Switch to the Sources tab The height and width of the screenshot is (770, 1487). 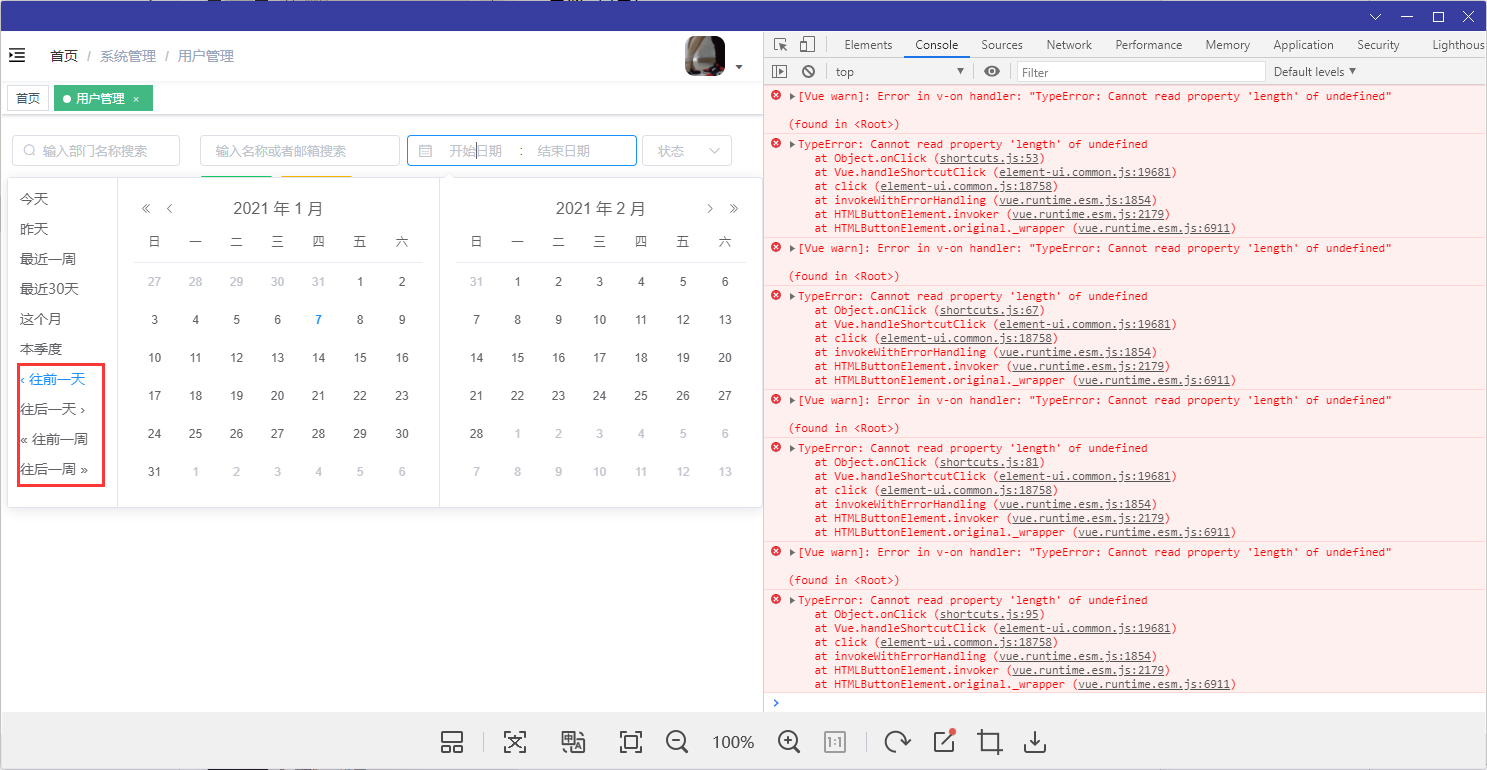pos(1001,44)
